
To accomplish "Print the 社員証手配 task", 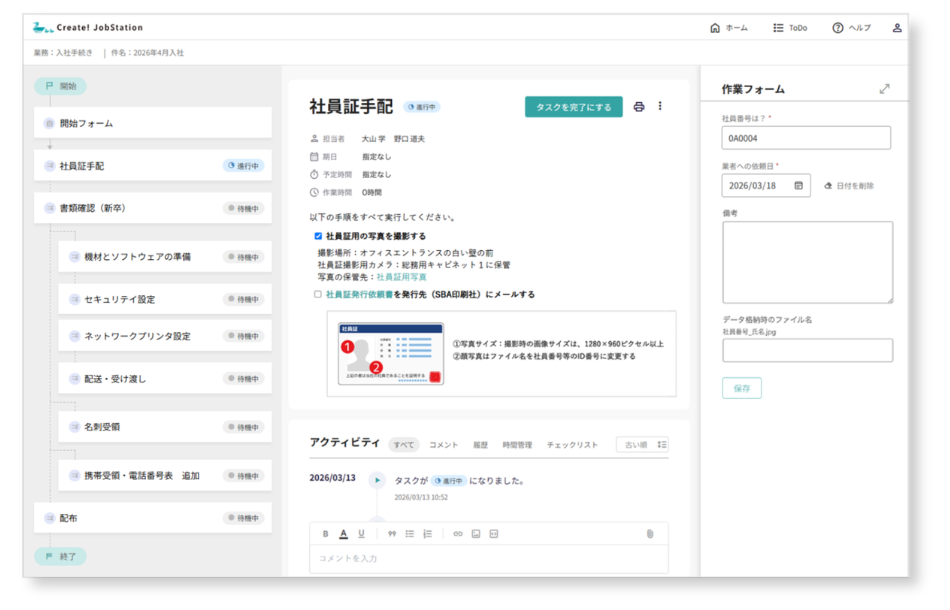I will pyautogui.click(x=637, y=105).
